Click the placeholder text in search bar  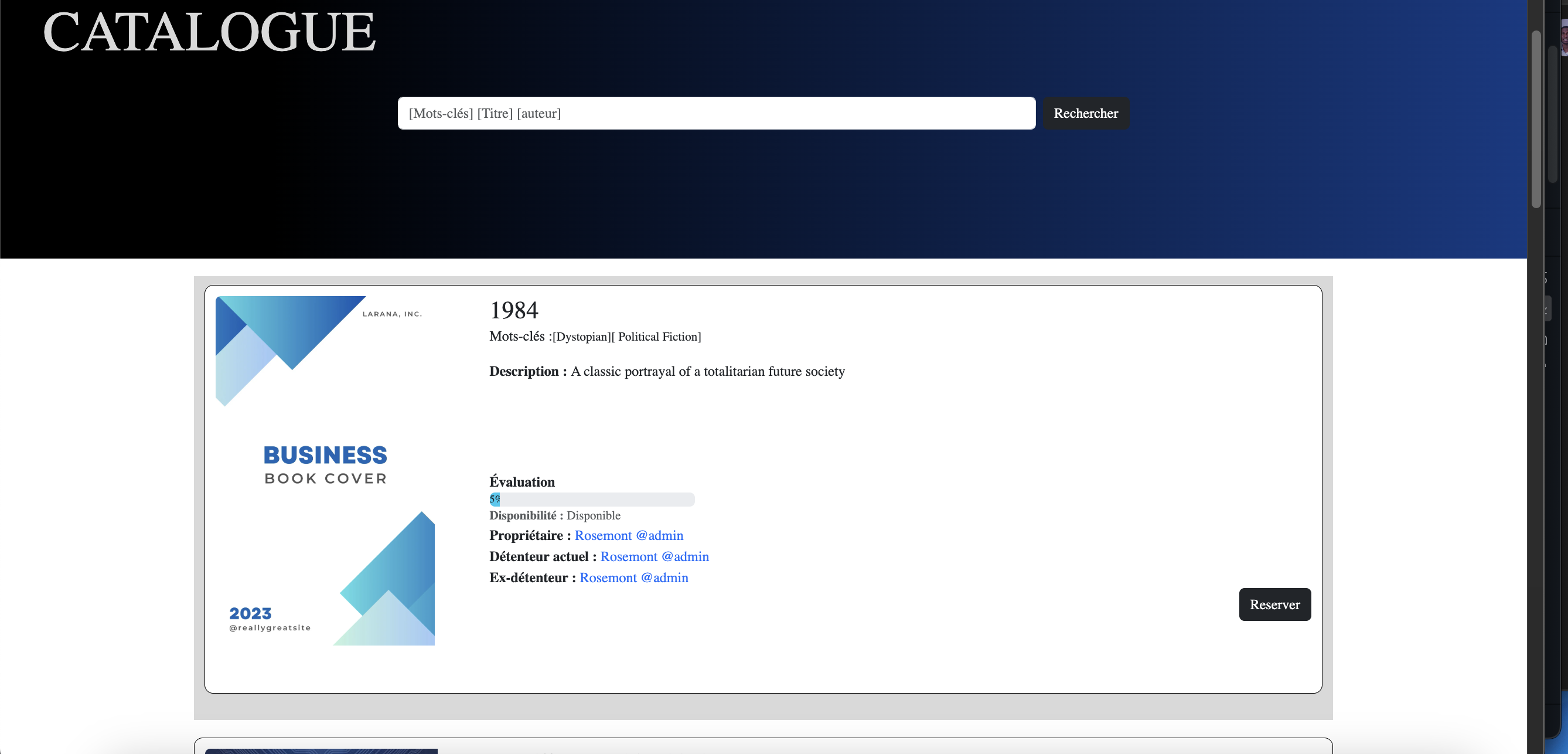485,113
